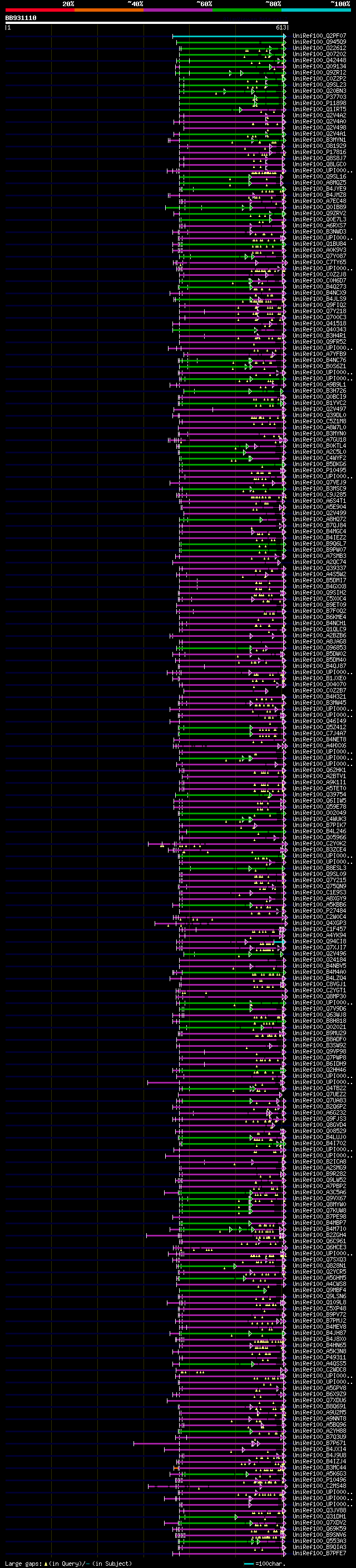Image resolution: width=356 pixels, height=1568 pixels.
Task: Select the UniRef100_Q94CI8 label
Action: (x=319, y=942)
